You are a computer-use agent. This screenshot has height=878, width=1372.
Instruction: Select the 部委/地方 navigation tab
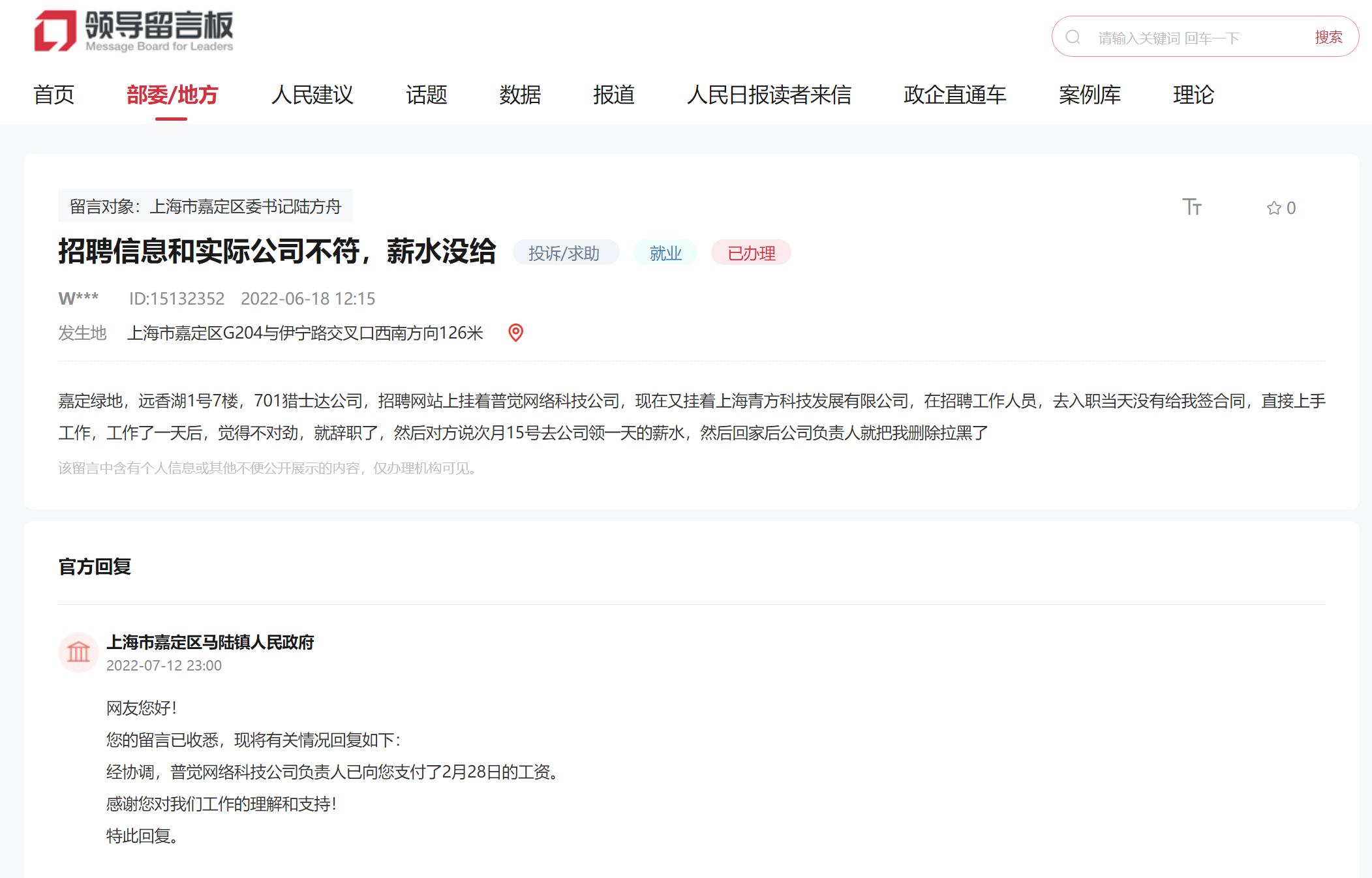pos(172,95)
